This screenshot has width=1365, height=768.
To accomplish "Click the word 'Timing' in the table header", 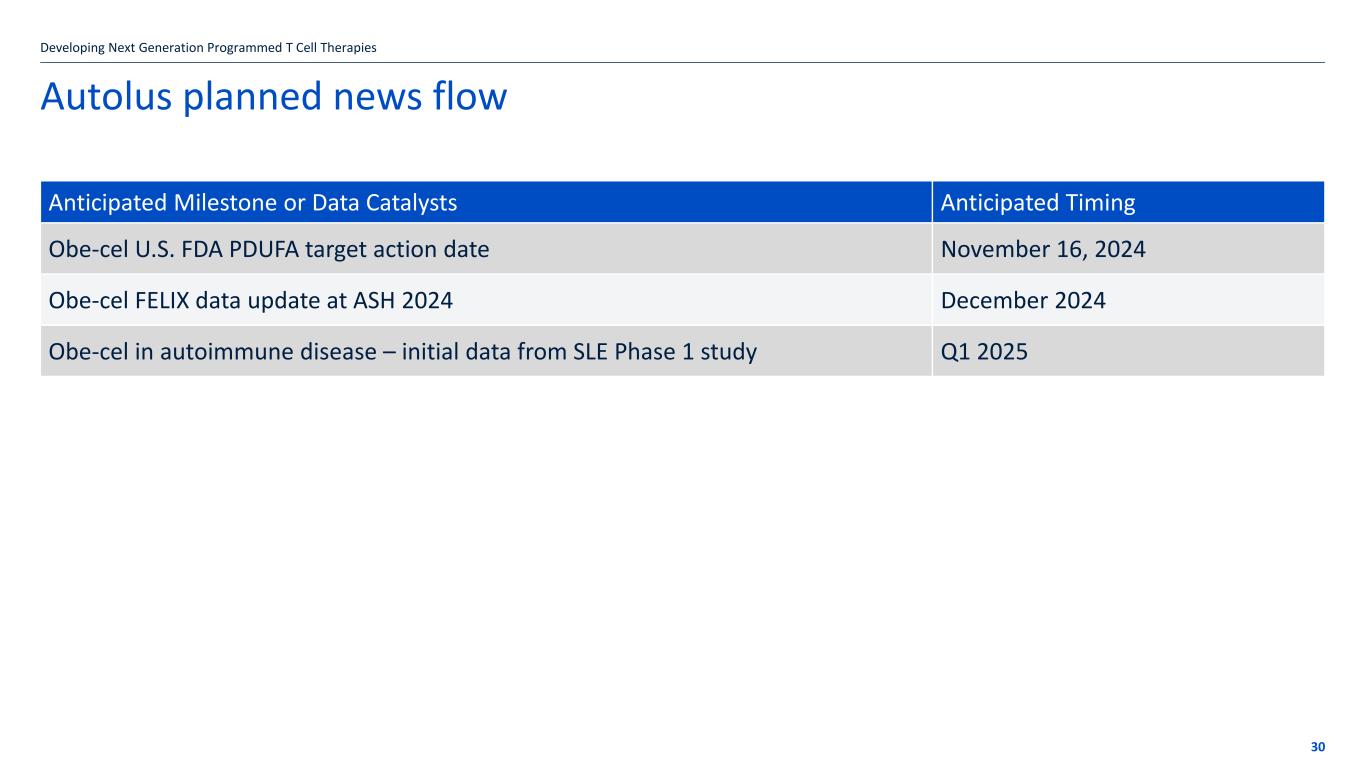I will coord(1100,203).
